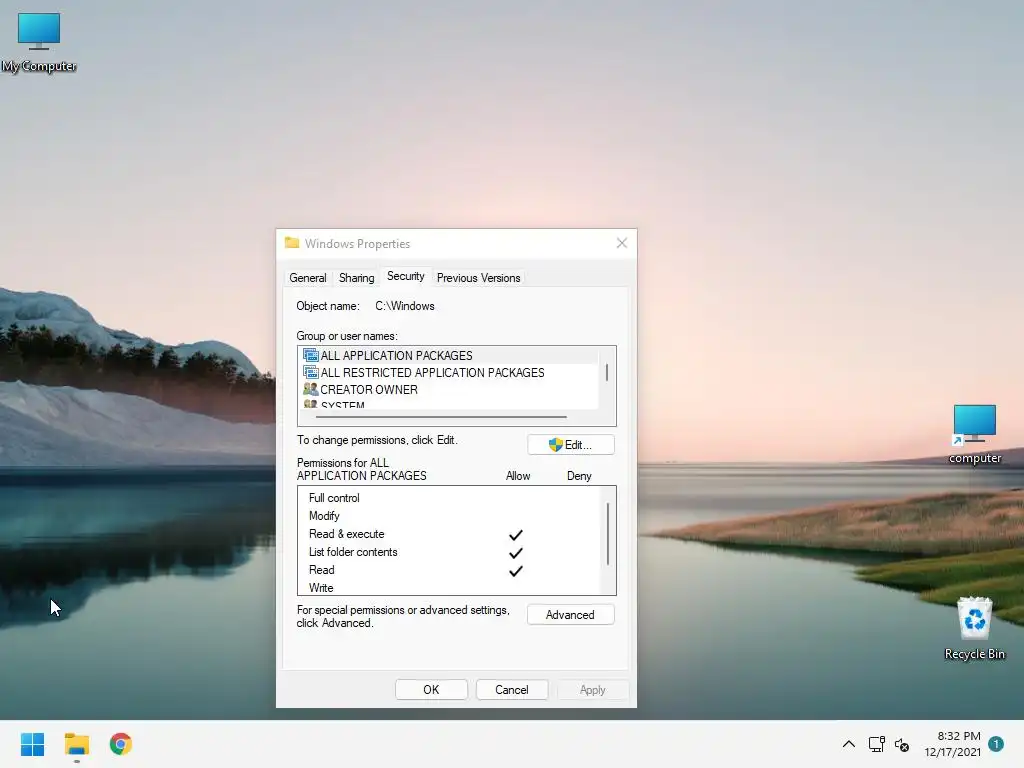Click the Full control permission row

coord(449,498)
